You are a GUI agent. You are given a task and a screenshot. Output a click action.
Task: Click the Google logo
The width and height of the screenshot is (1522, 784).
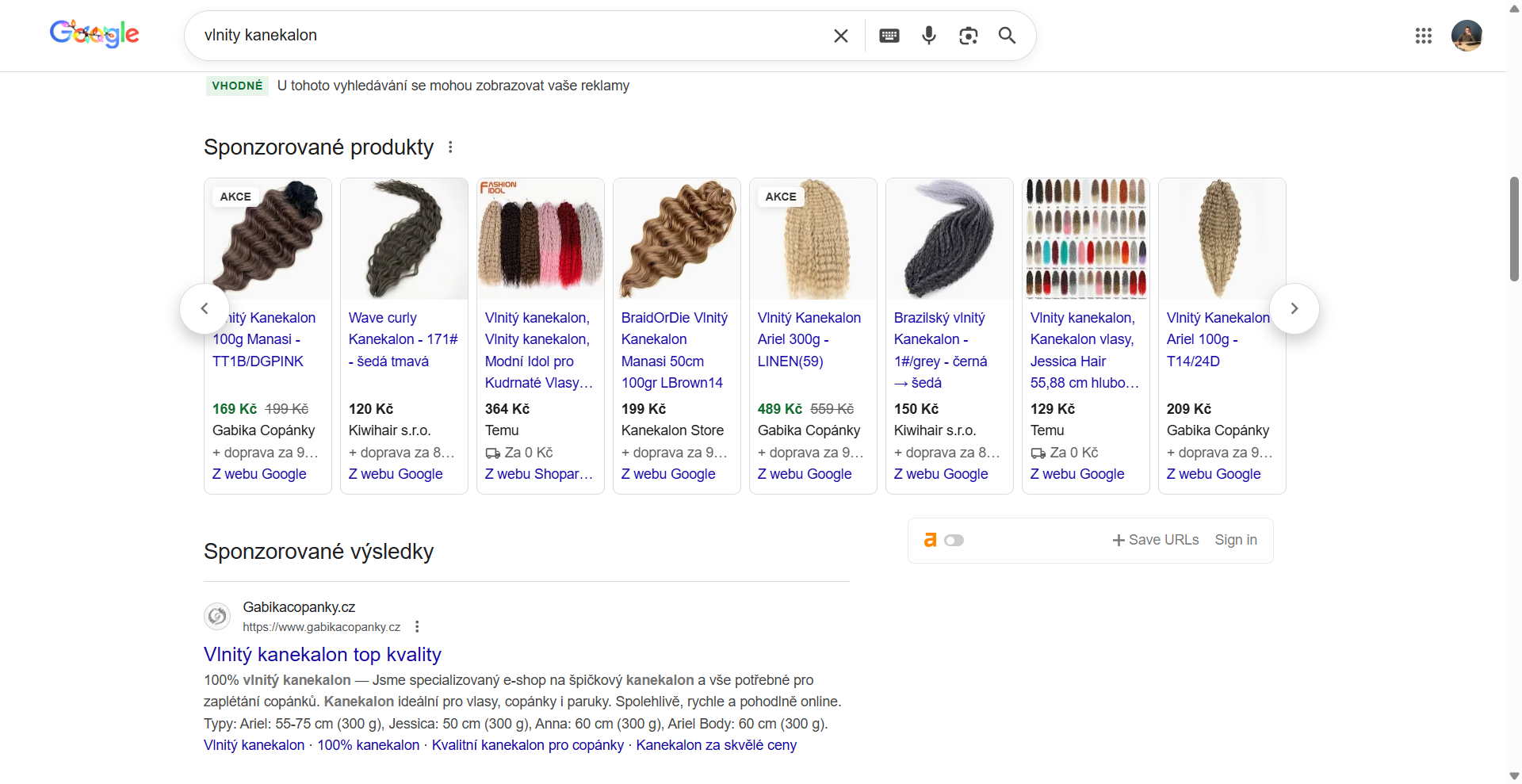[94, 34]
